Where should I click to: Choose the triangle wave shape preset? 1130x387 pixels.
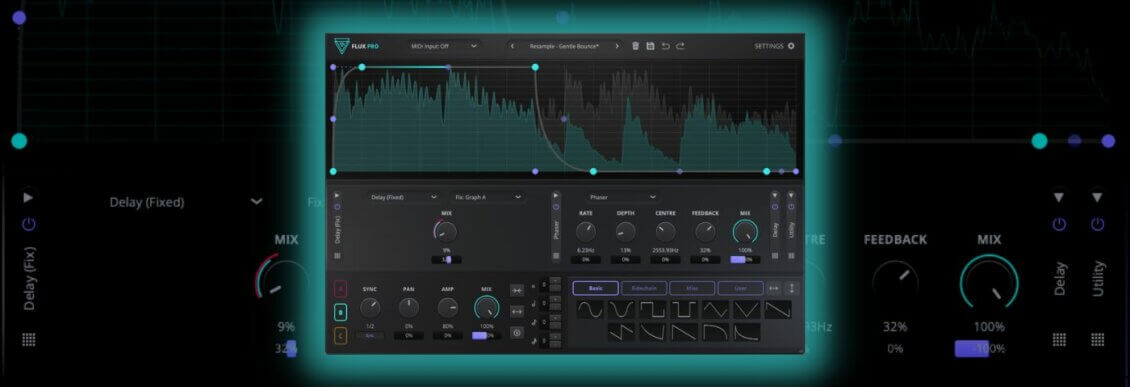[x=716, y=310]
